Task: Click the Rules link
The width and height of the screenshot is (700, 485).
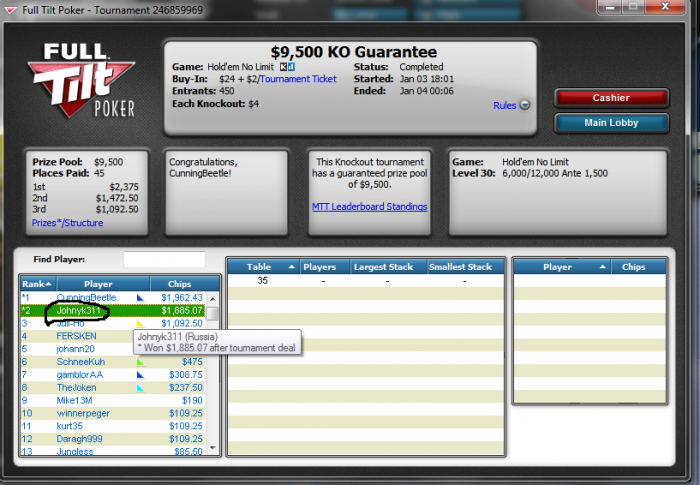Action: [x=504, y=105]
